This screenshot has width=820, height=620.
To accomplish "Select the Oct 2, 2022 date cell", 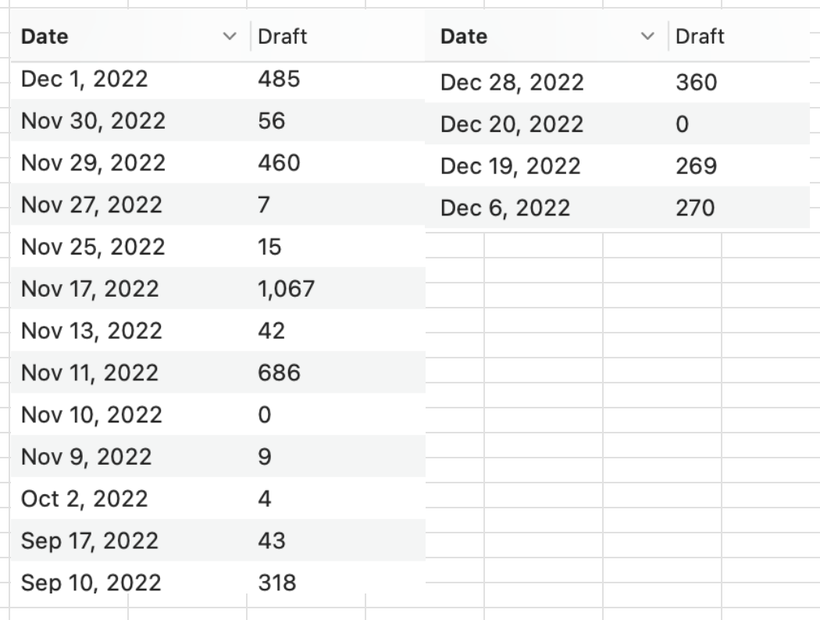I will coord(131,499).
